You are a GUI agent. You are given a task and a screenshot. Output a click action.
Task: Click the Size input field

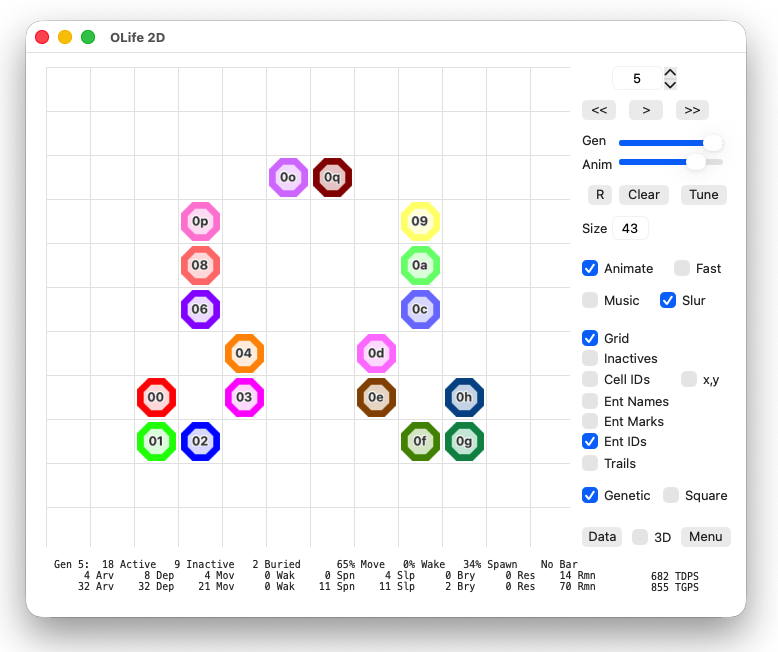pyautogui.click(x=630, y=228)
